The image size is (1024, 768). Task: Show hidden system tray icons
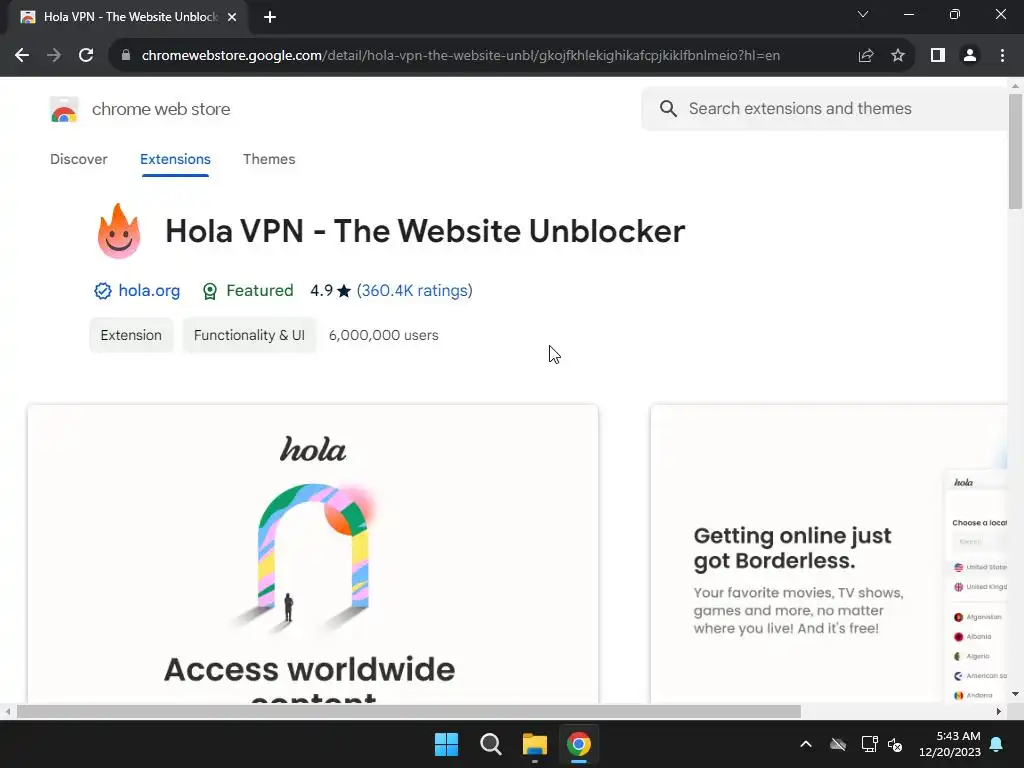806,744
